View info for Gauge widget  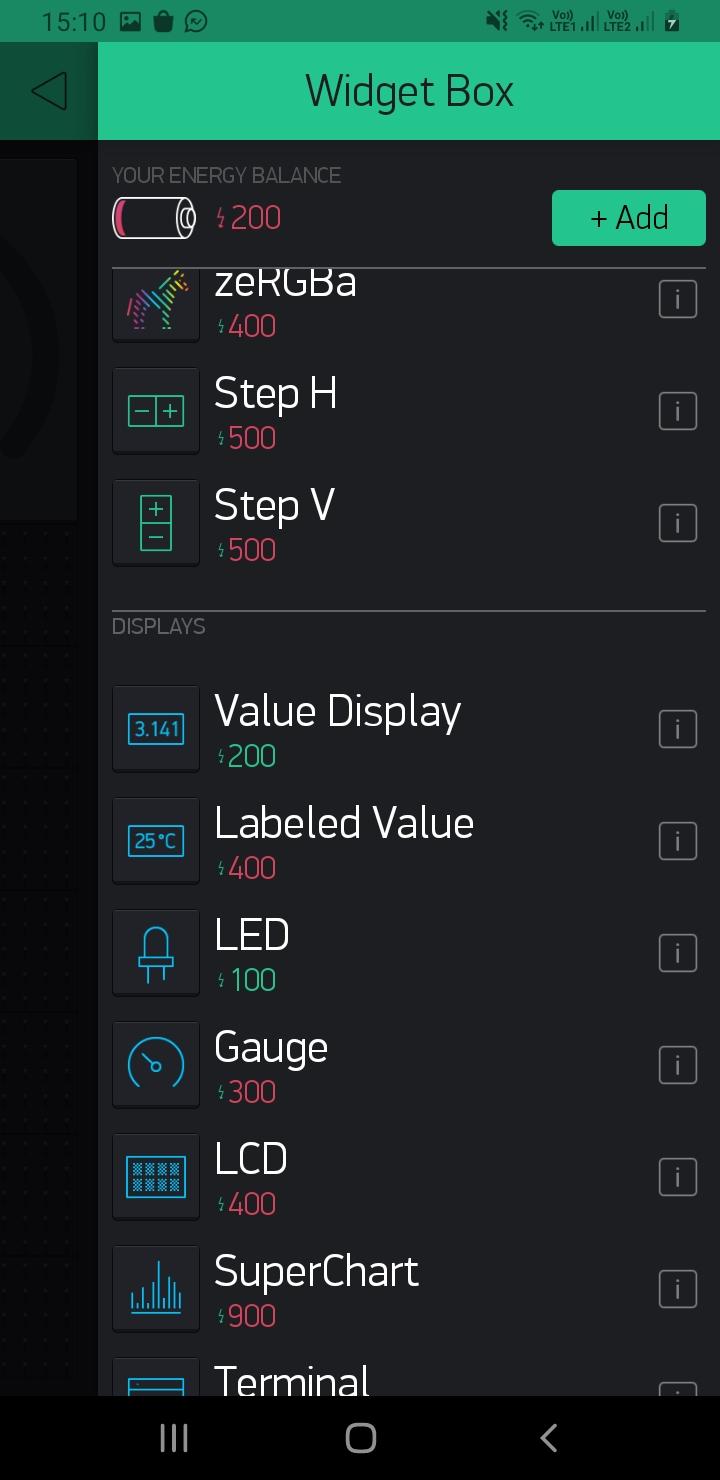677,1066
